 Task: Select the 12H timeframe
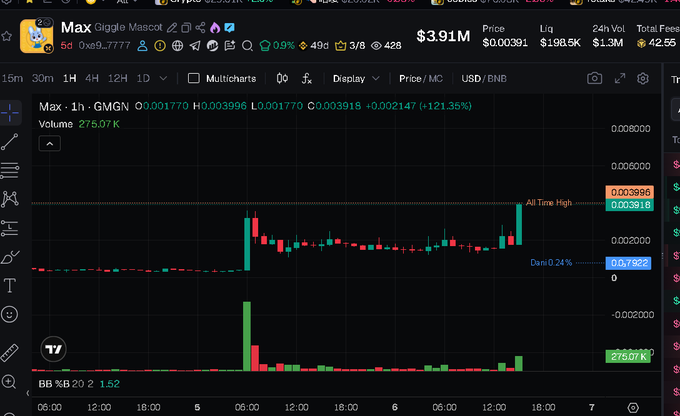(118, 79)
